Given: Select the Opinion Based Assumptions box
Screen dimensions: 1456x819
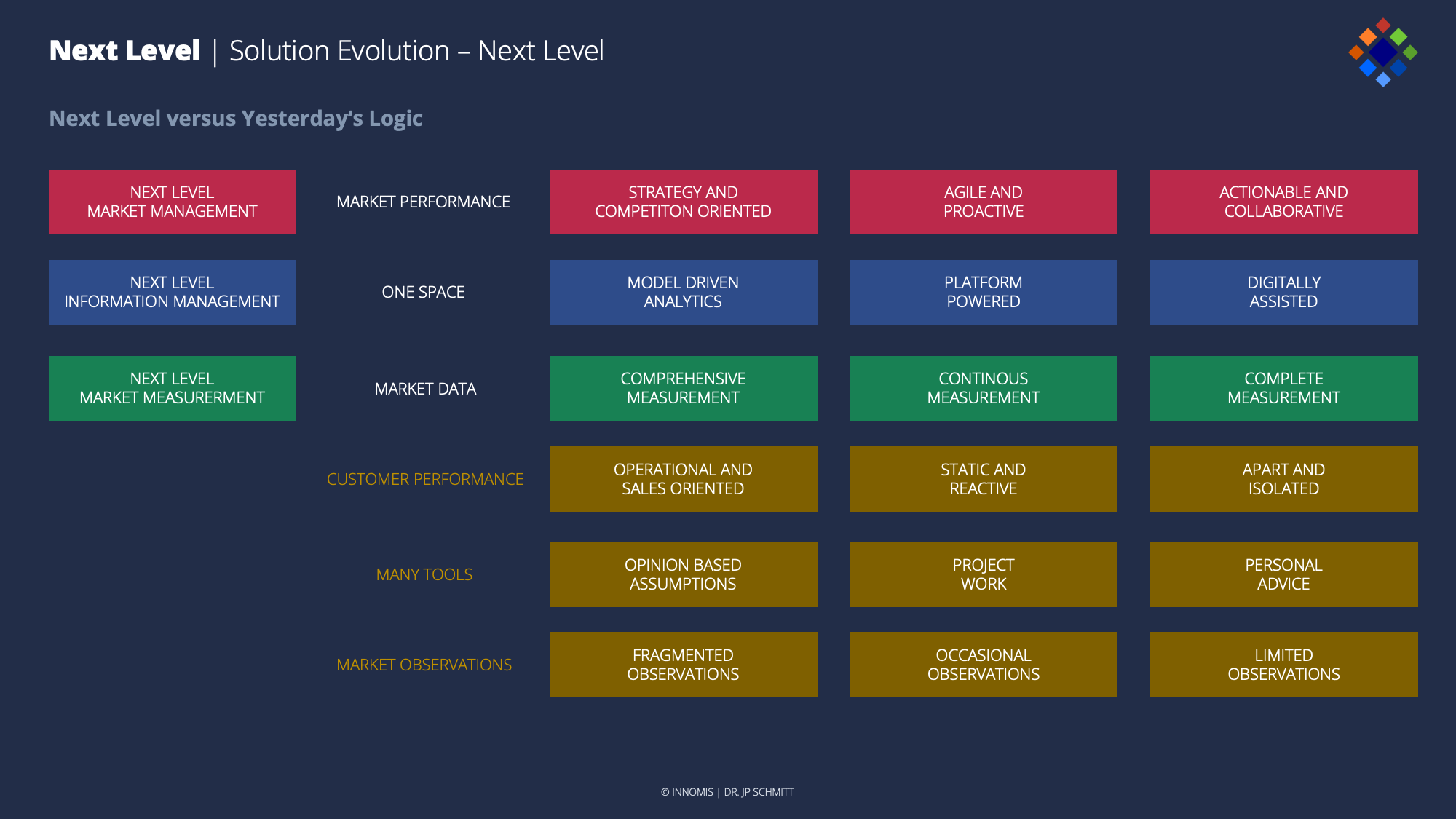Looking at the screenshot, I should [683, 574].
